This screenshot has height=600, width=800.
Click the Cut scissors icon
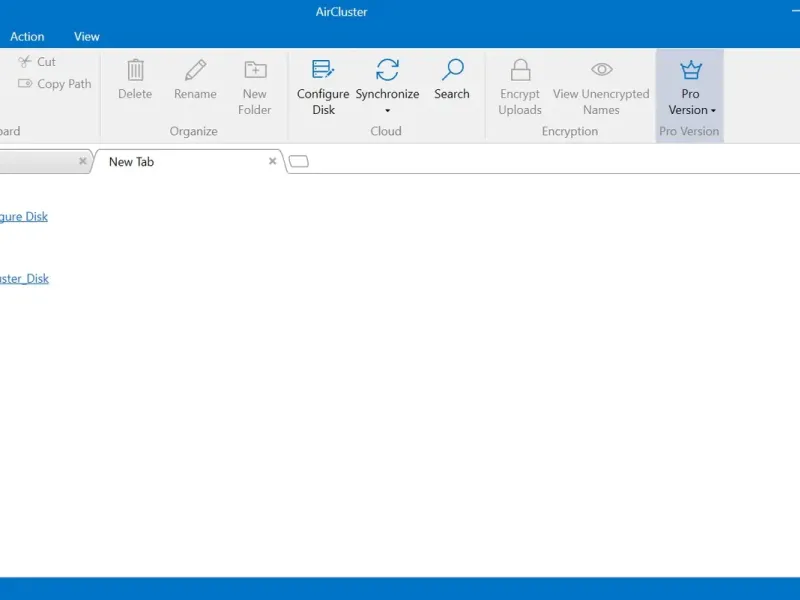point(24,62)
